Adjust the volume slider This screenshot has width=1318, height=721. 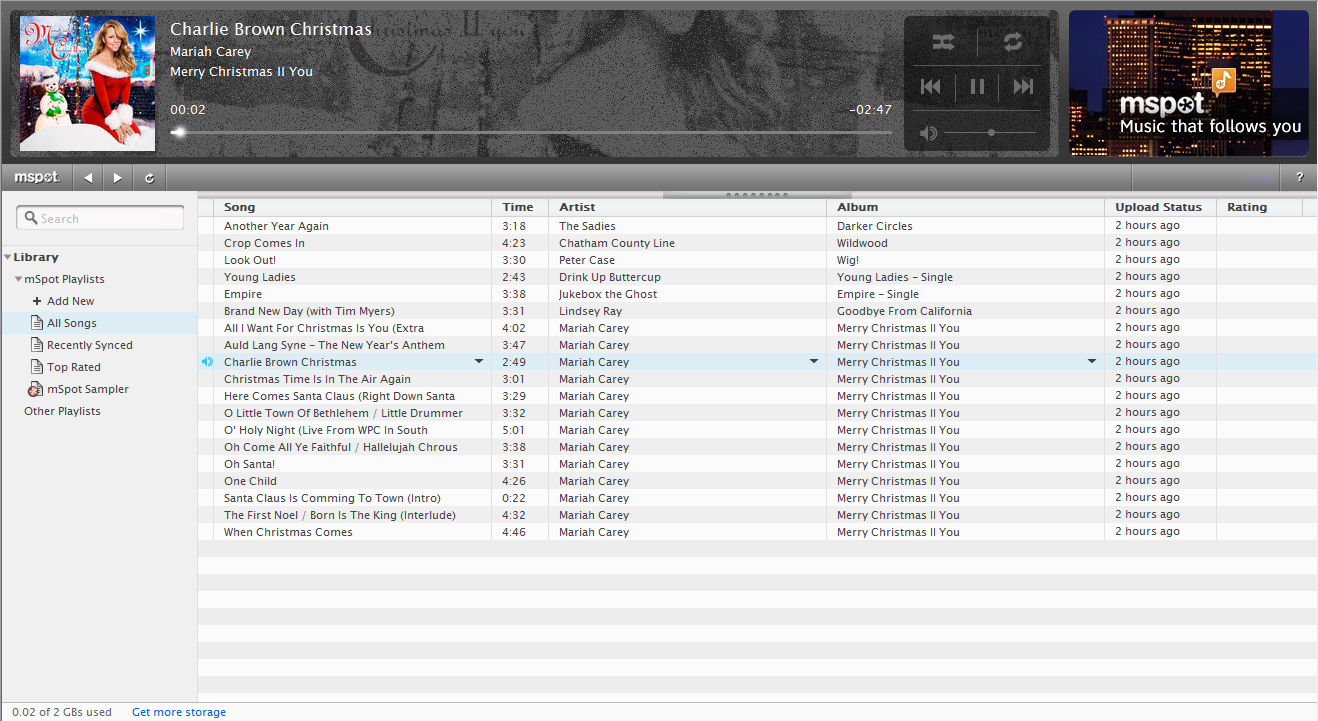(x=990, y=133)
